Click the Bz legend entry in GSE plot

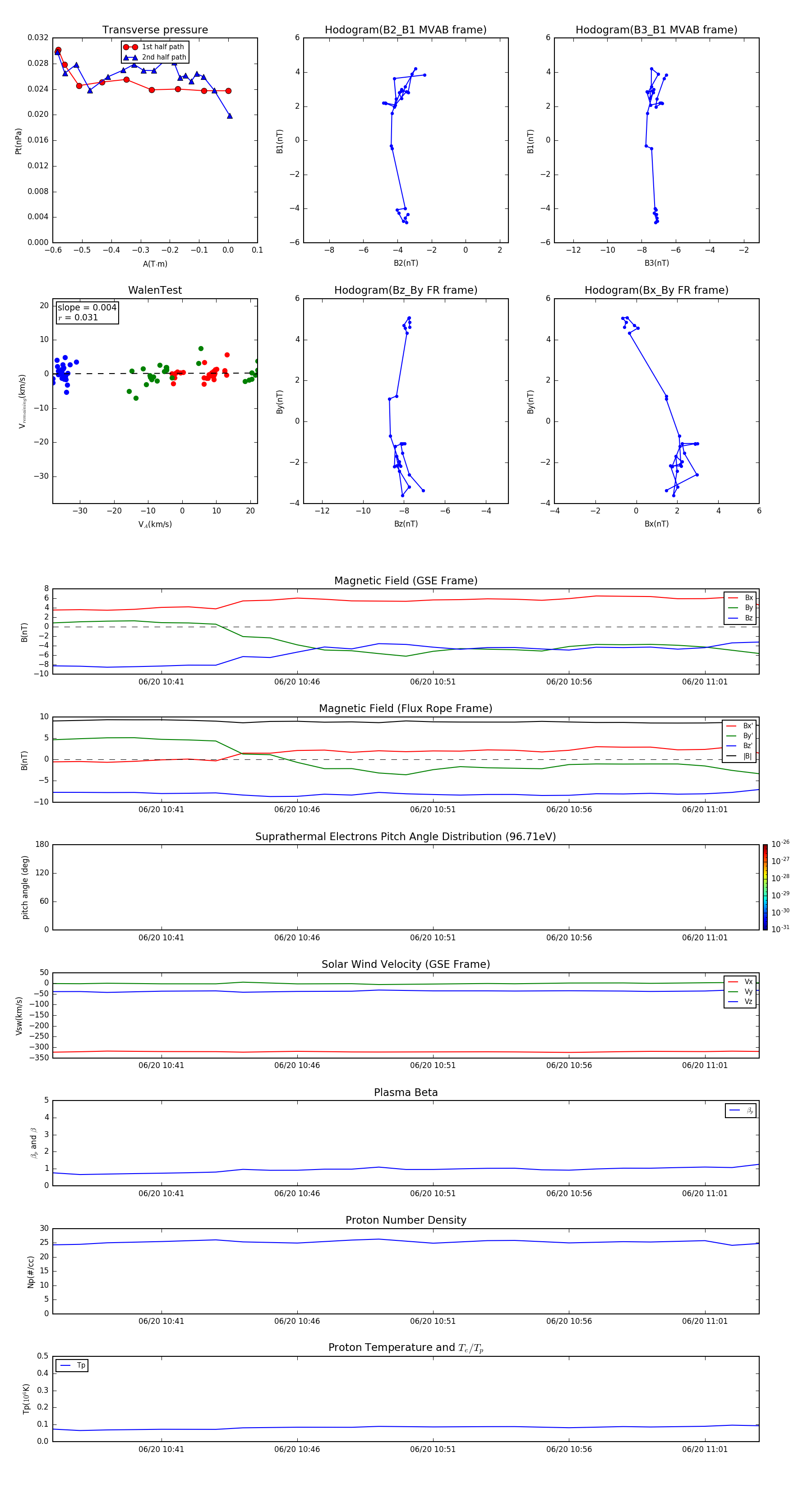tap(740, 618)
